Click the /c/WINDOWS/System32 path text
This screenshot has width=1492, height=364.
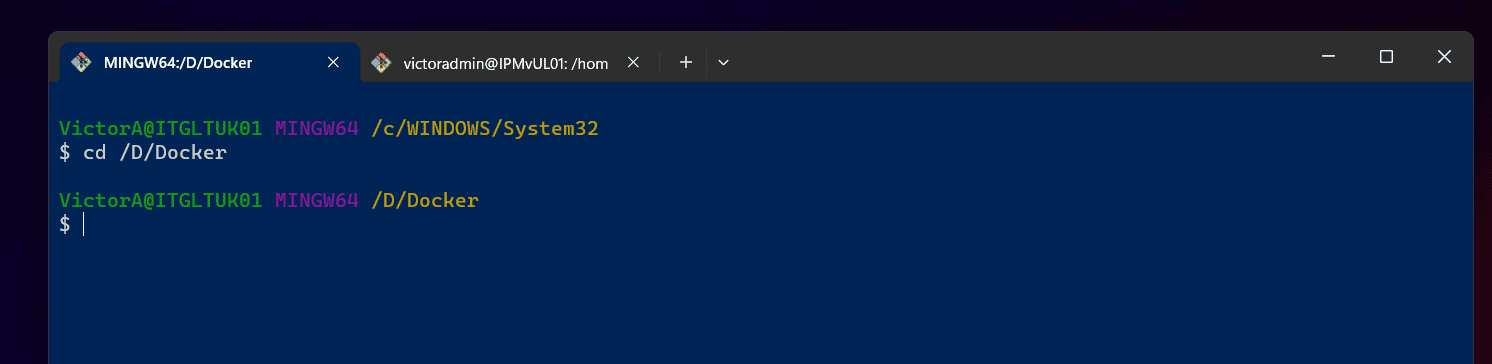[x=485, y=129]
